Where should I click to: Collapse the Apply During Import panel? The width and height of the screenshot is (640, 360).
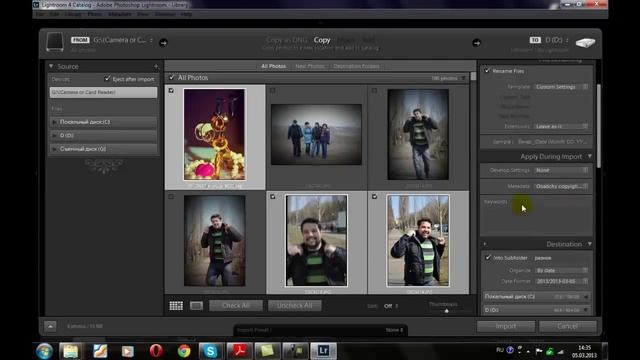(590, 156)
